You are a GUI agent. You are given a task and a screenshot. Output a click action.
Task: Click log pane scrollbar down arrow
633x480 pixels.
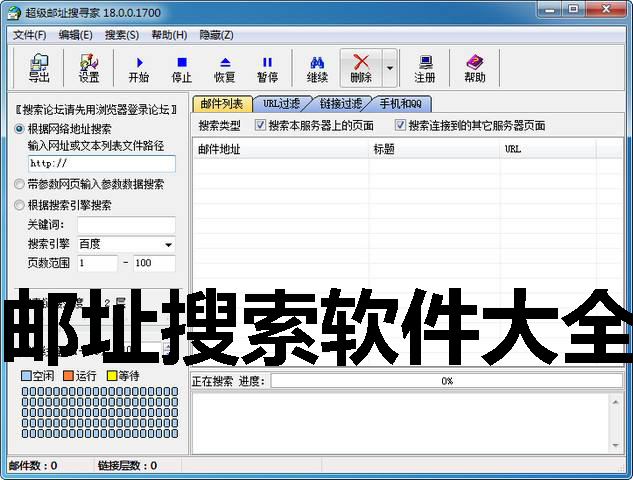[615, 445]
